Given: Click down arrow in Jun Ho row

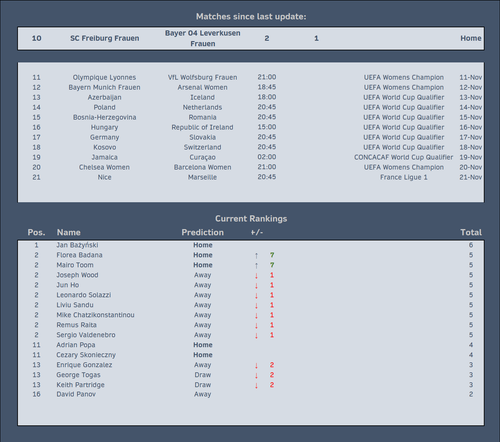Looking at the screenshot, I should pos(256,286).
